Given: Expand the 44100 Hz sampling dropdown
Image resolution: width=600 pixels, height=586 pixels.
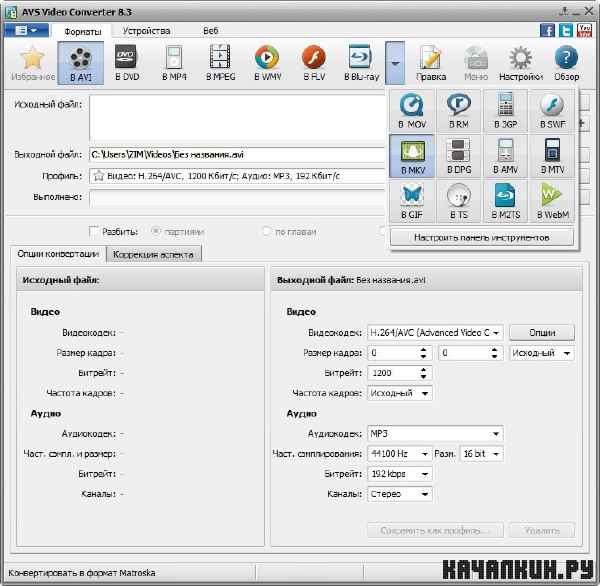Looking at the screenshot, I should (425, 454).
